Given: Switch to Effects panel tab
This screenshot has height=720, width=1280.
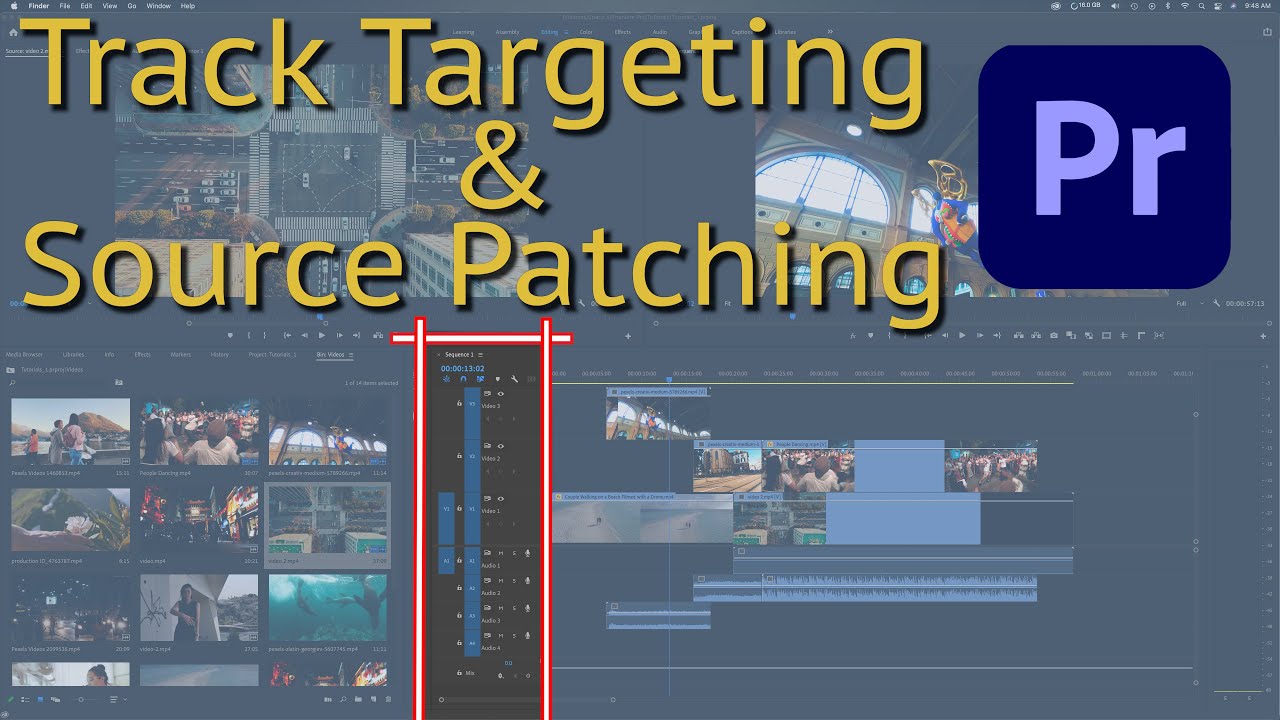Looking at the screenshot, I should click(x=142, y=354).
